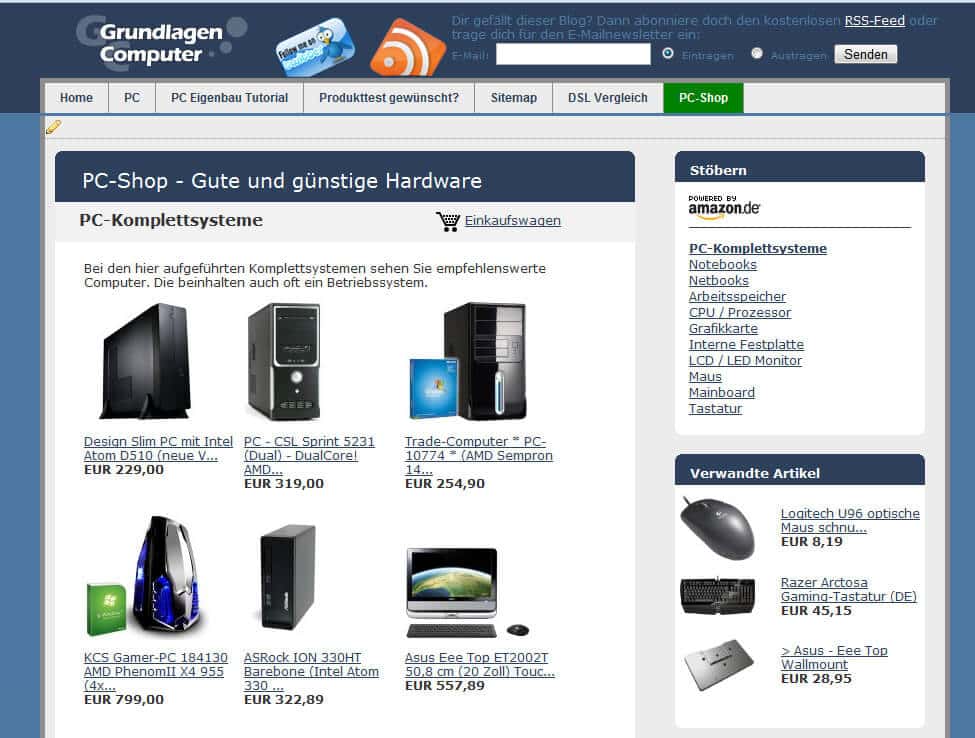The height and width of the screenshot is (738, 975).
Task: Click the Asus Eee Top all-in-one image
Action: coord(468,592)
